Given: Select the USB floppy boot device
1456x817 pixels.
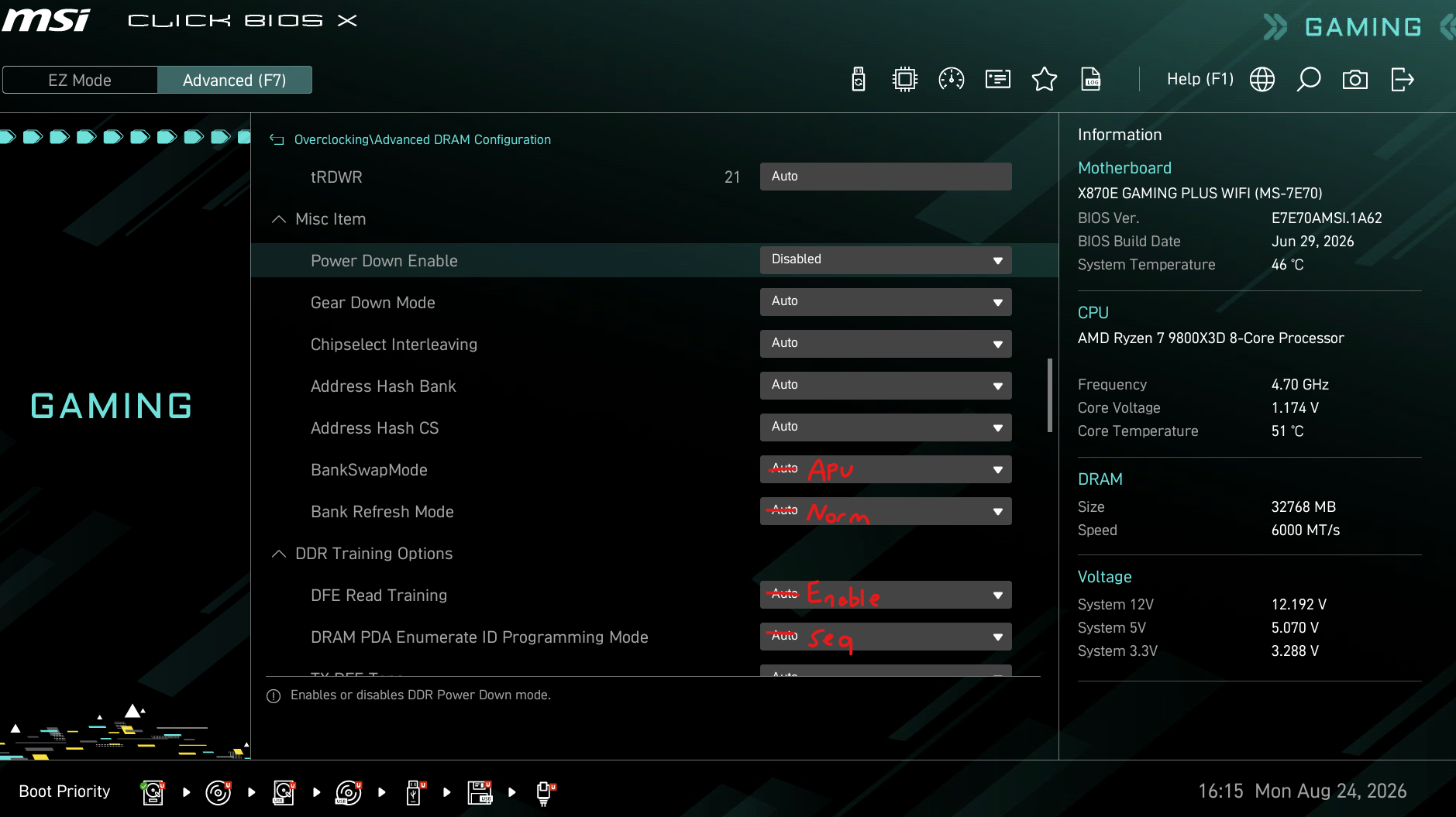Looking at the screenshot, I should [x=480, y=792].
